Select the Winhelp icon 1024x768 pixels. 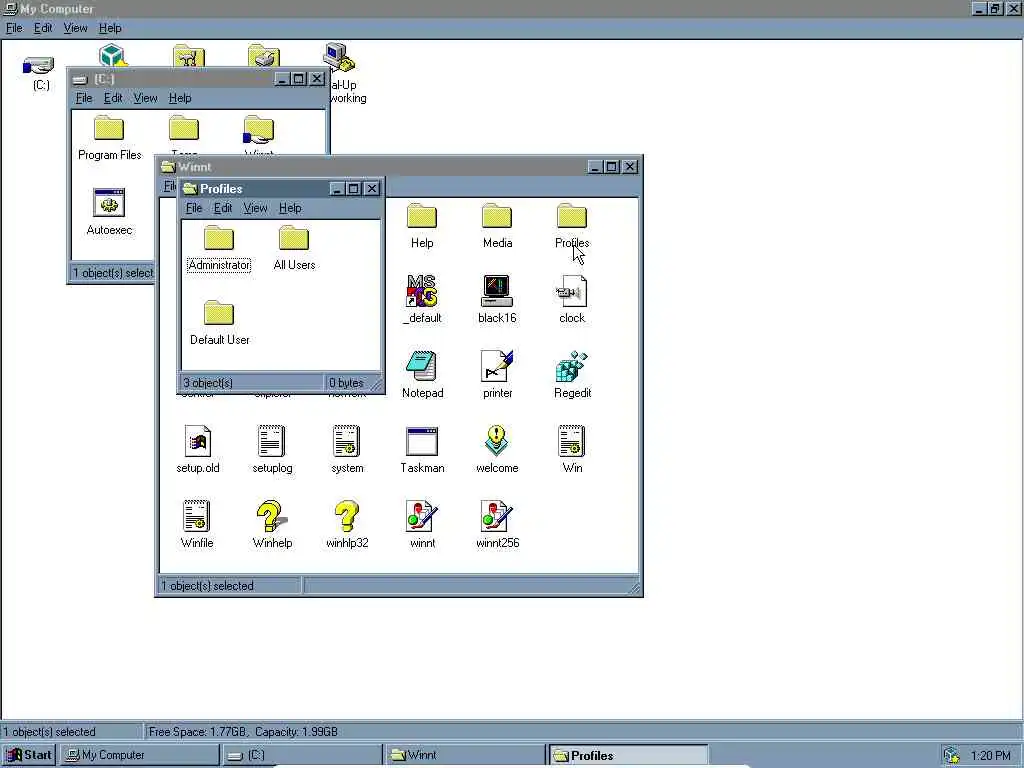click(x=272, y=526)
